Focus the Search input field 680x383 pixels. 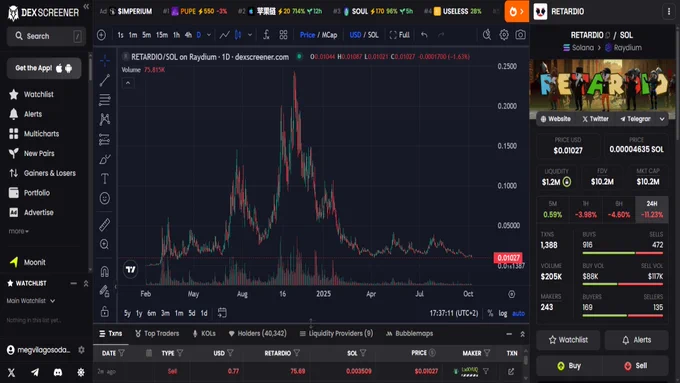point(46,36)
